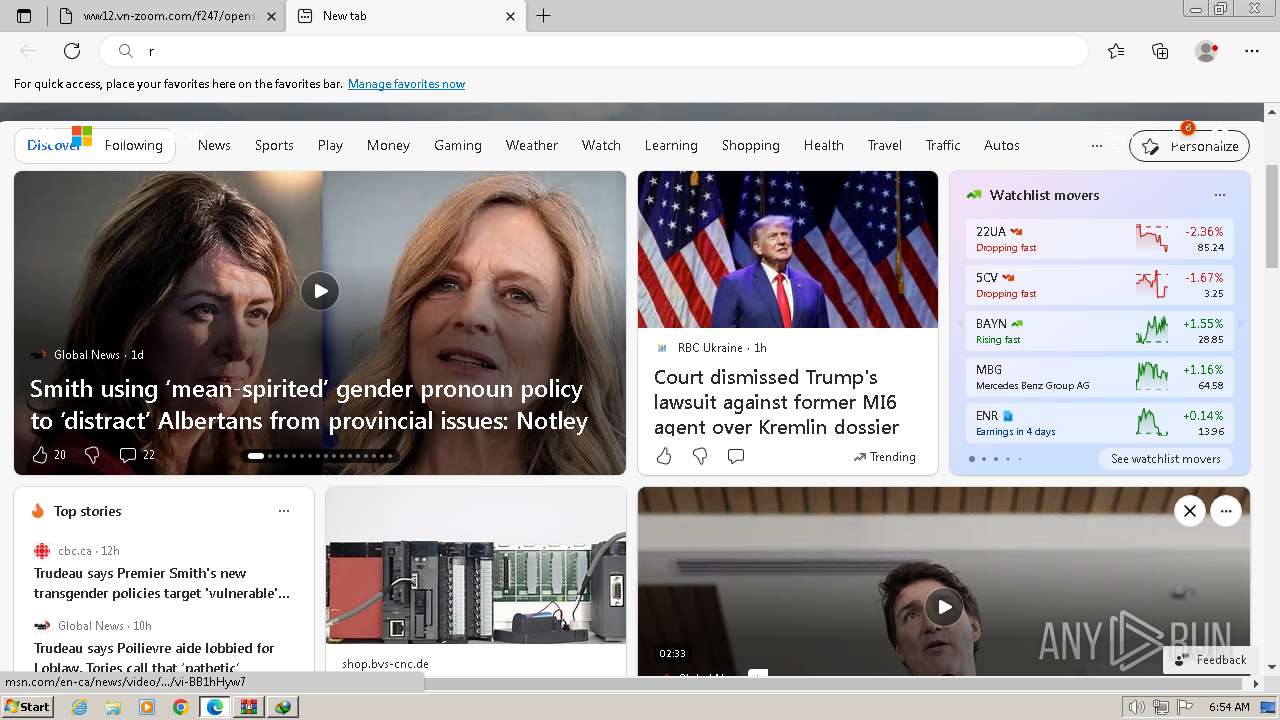Open the Shopping category
The width and height of the screenshot is (1280, 720).
[750, 146]
